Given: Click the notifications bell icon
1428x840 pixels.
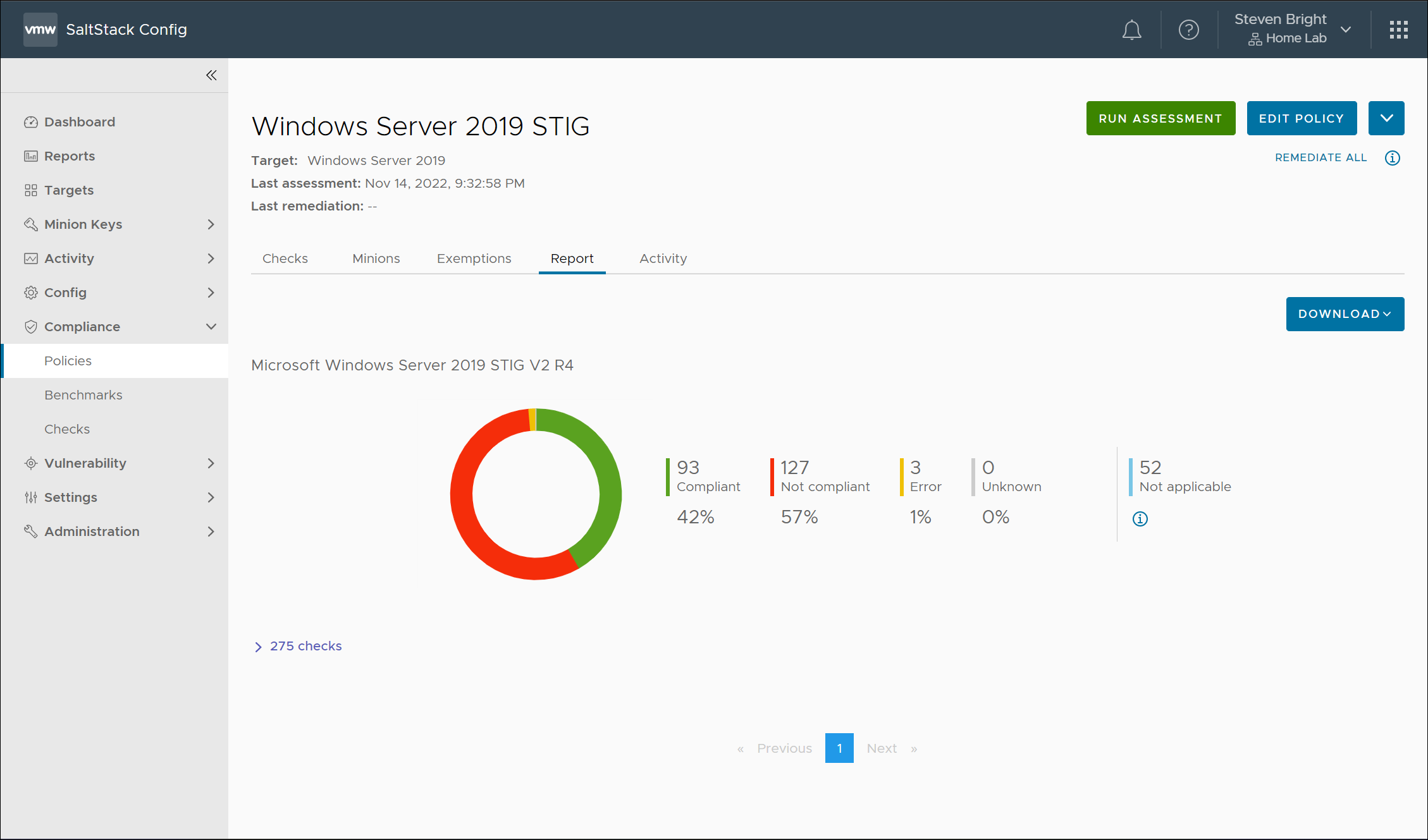Looking at the screenshot, I should click(x=1131, y=30).
